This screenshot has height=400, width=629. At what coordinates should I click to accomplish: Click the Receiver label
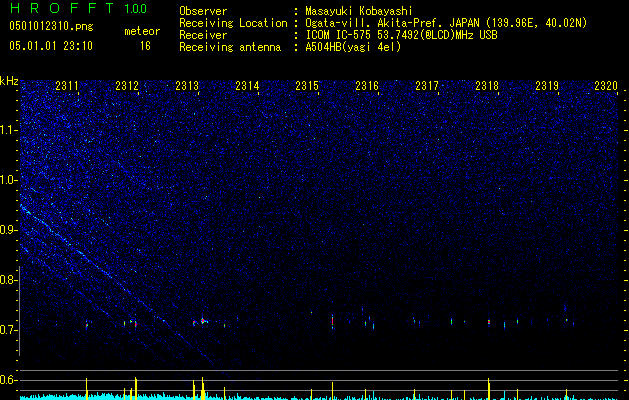point(203,35)
